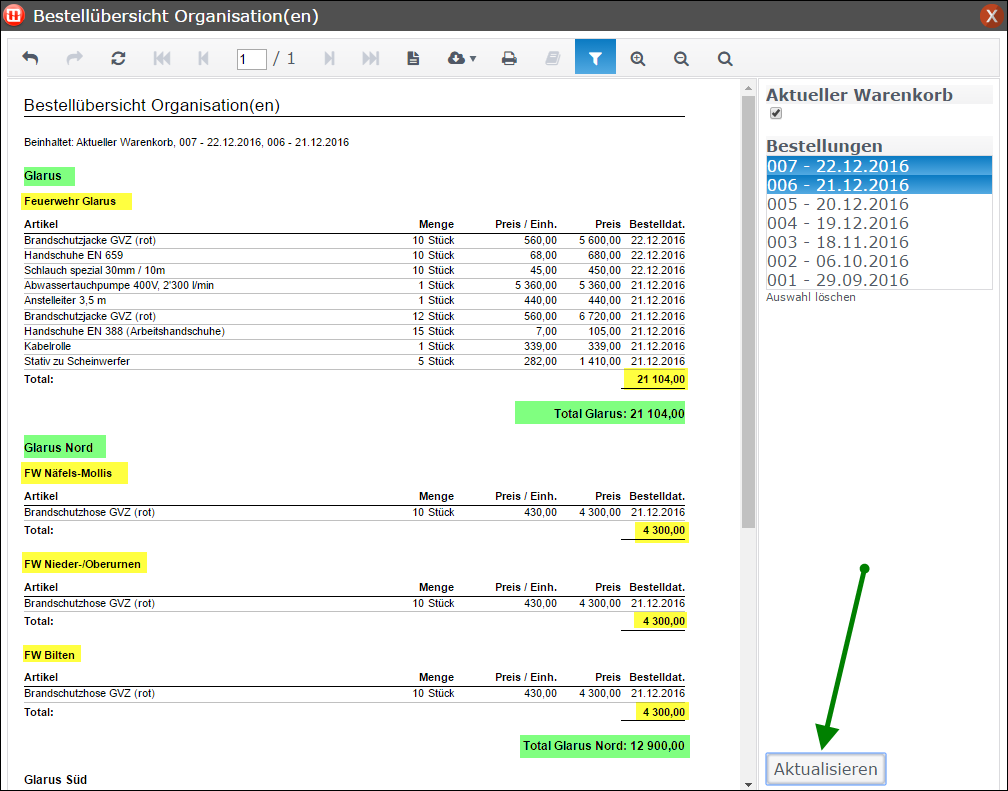Click into the page number field
The image size is (1008, 791).
point(251,59)
